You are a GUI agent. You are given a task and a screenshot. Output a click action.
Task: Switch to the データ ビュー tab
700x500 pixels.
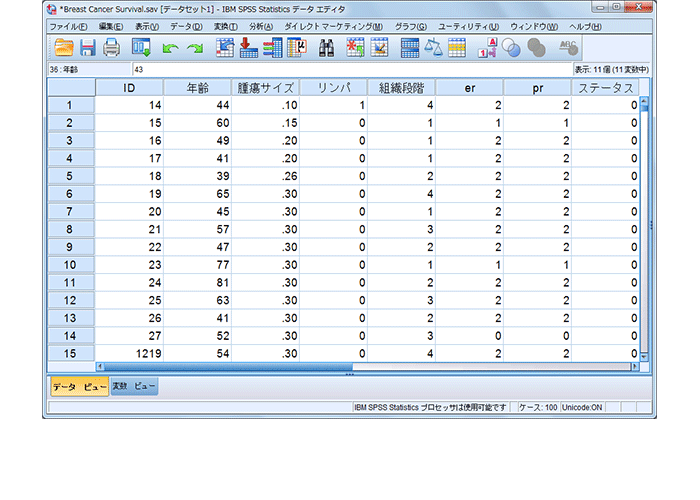click(79, 387)
